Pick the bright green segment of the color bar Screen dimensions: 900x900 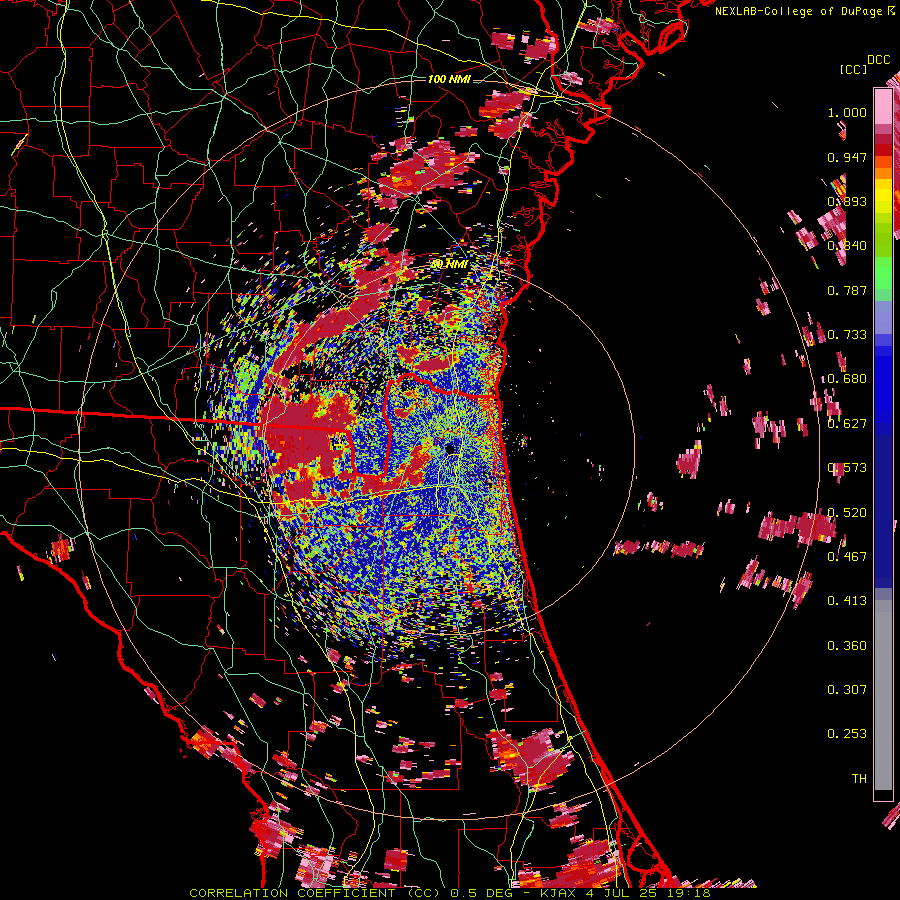[883, 273]
